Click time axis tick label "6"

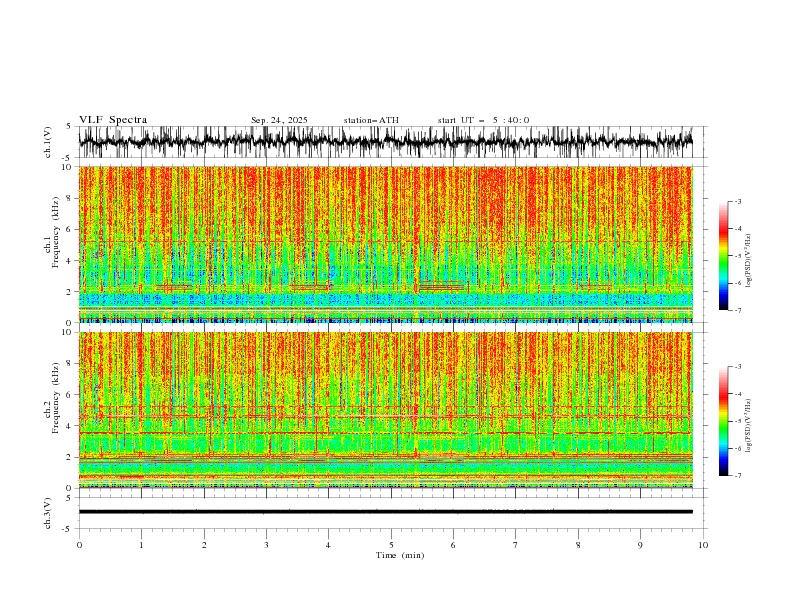[x=454, y=545]
